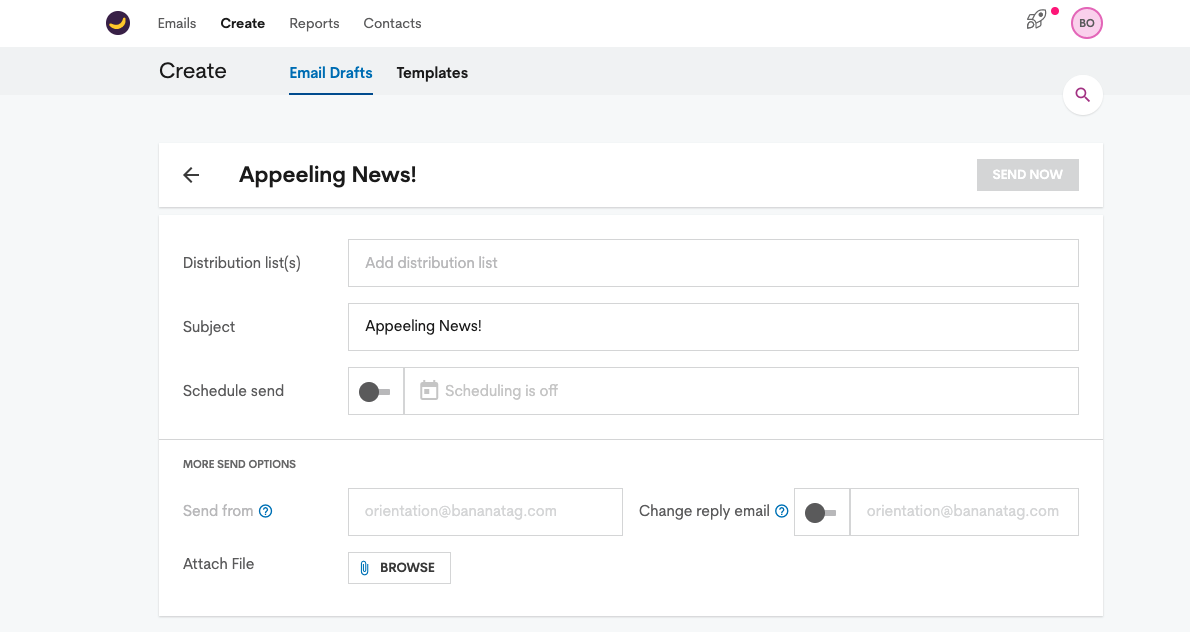The image size is (1190, 632).
Task: Click the Attach File label
Action: pyautogui.click(x=219, y=564)
